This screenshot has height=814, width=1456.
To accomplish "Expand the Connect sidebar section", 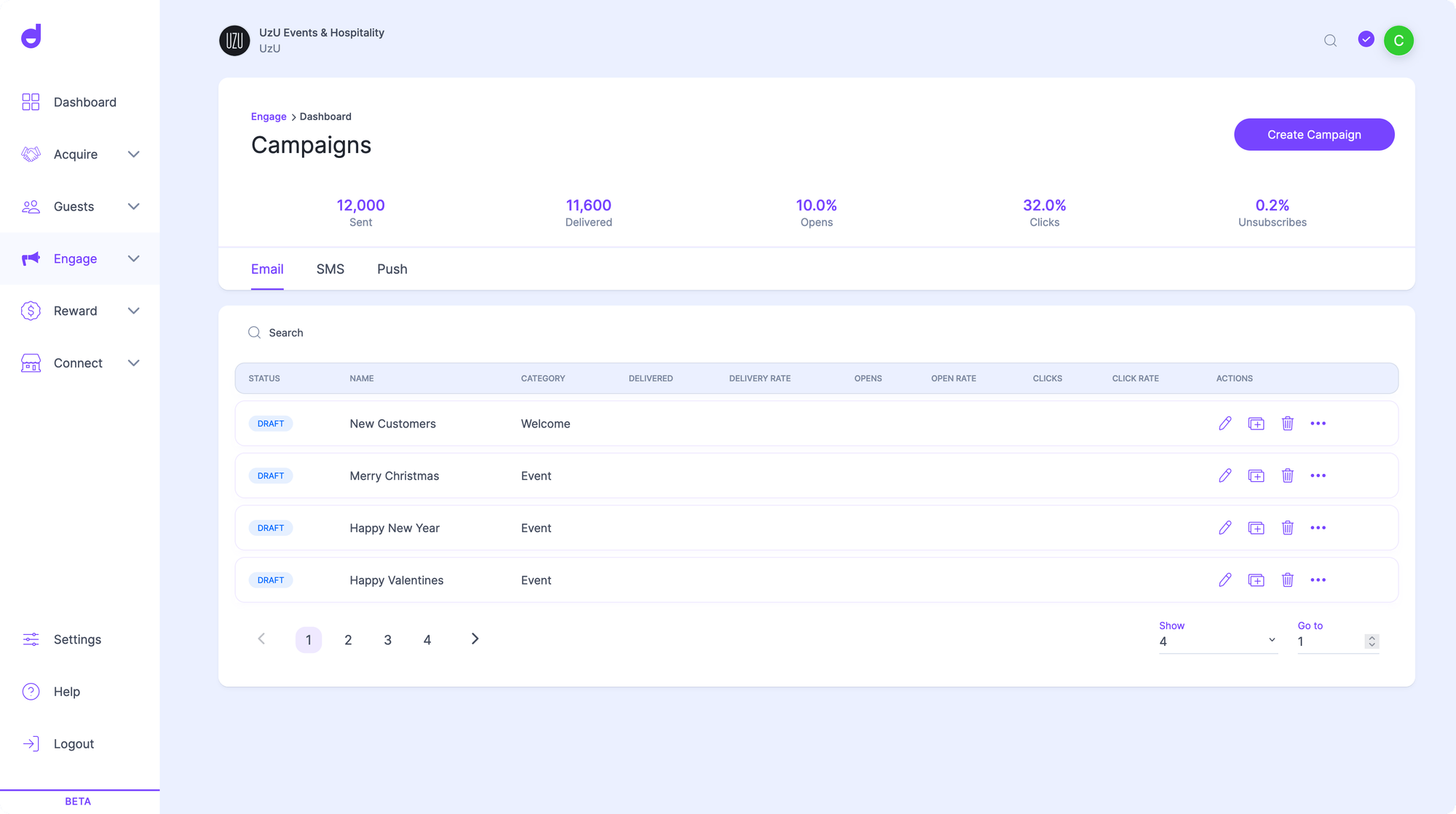I will click(x=133, y=363).
